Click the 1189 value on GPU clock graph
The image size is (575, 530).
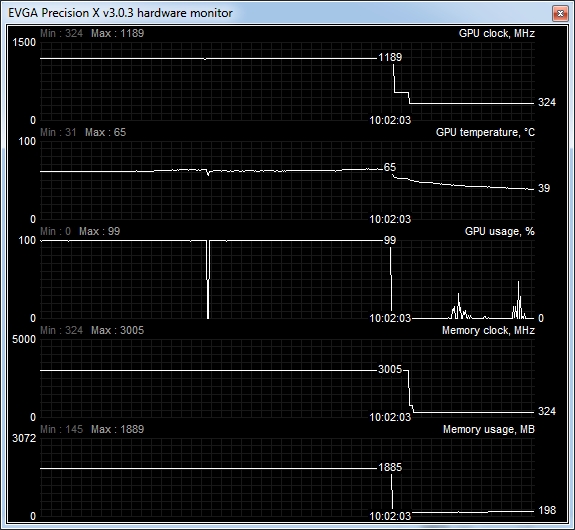click(x=390, y=58)
